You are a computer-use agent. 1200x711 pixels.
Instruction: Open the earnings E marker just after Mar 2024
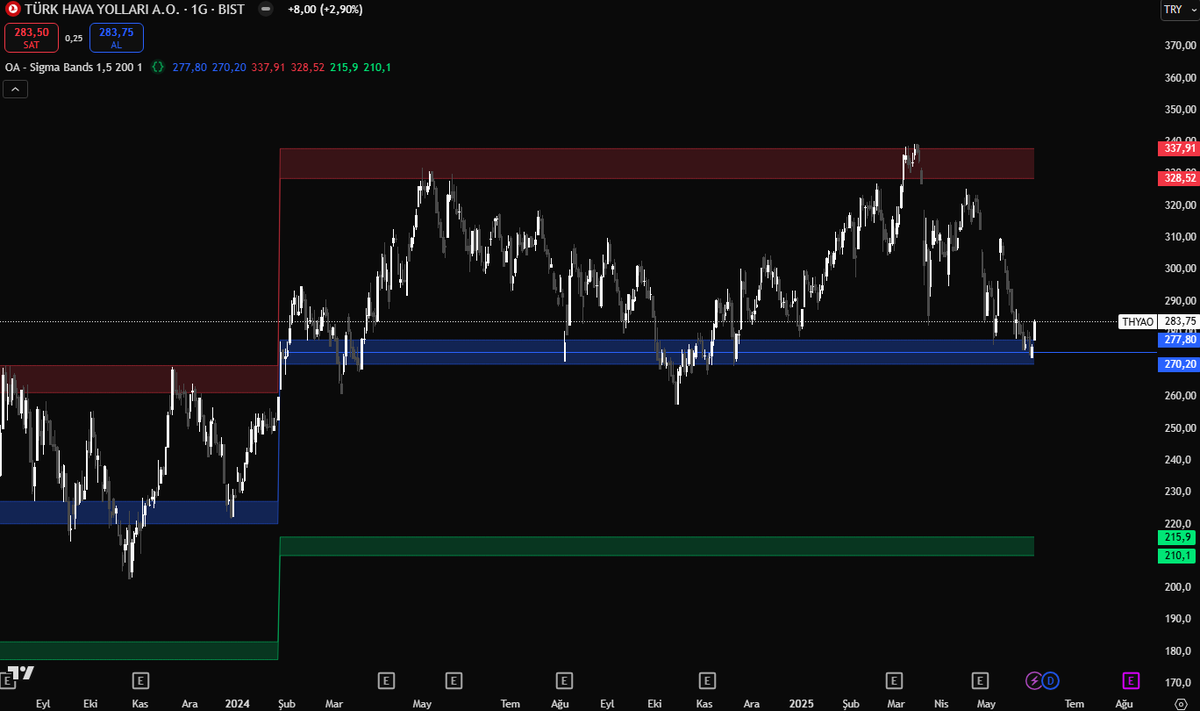[386, 681]
